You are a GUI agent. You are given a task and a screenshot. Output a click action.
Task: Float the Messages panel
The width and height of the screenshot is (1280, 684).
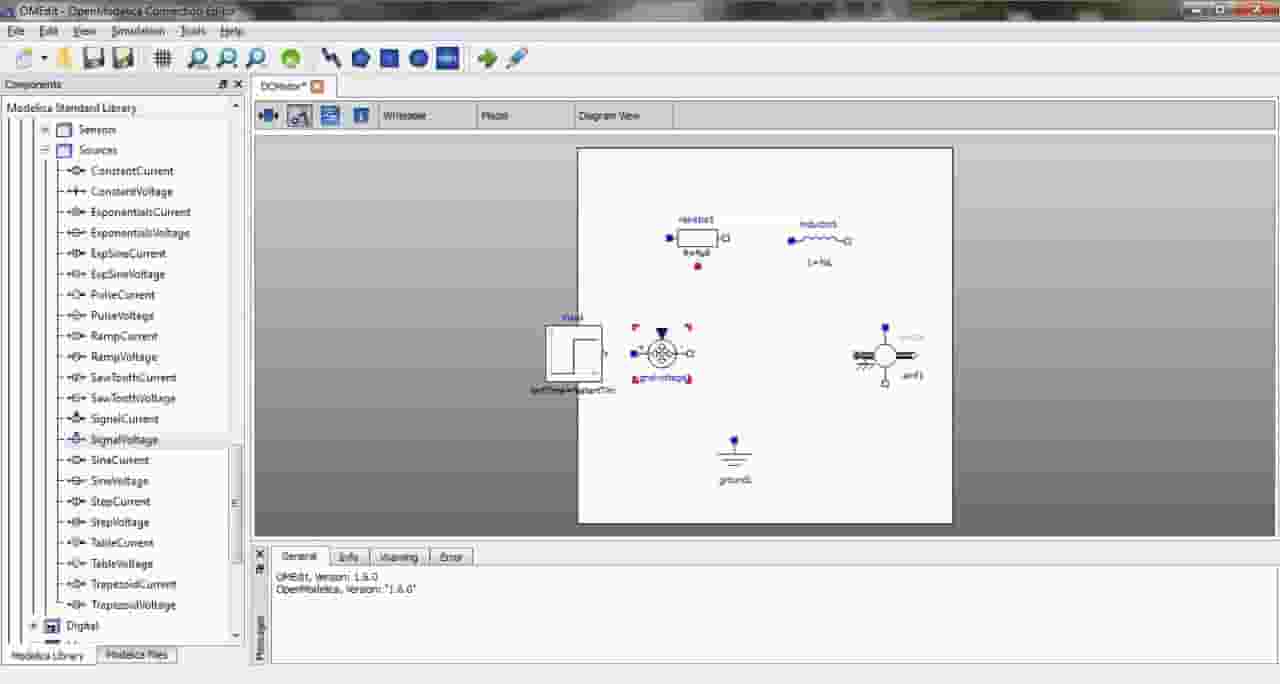(260, 569)
